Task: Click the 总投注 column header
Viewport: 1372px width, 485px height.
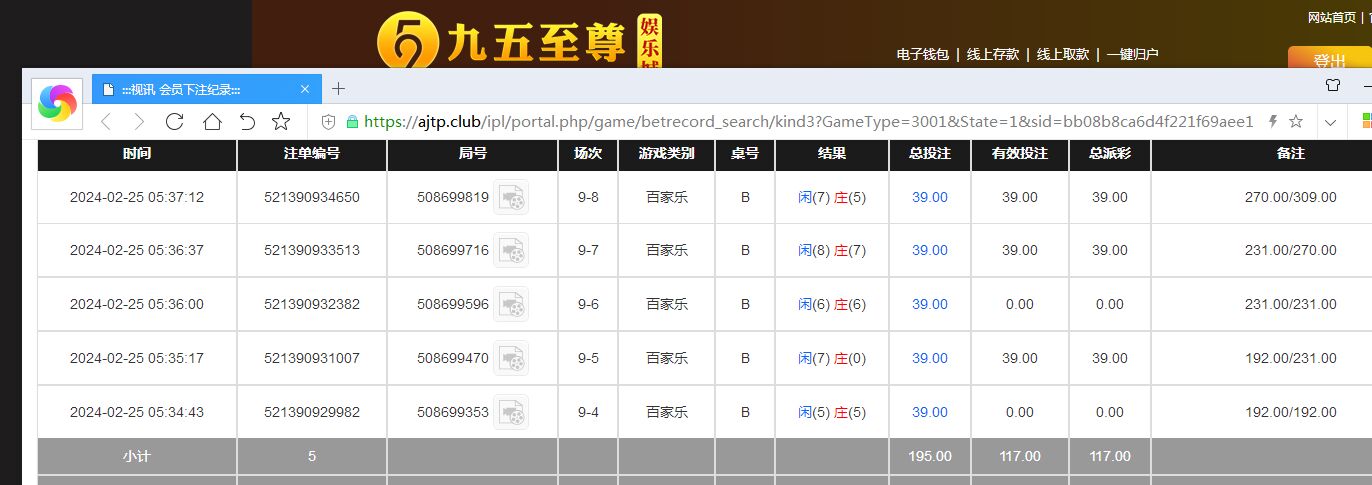Action: click(930, 155)
